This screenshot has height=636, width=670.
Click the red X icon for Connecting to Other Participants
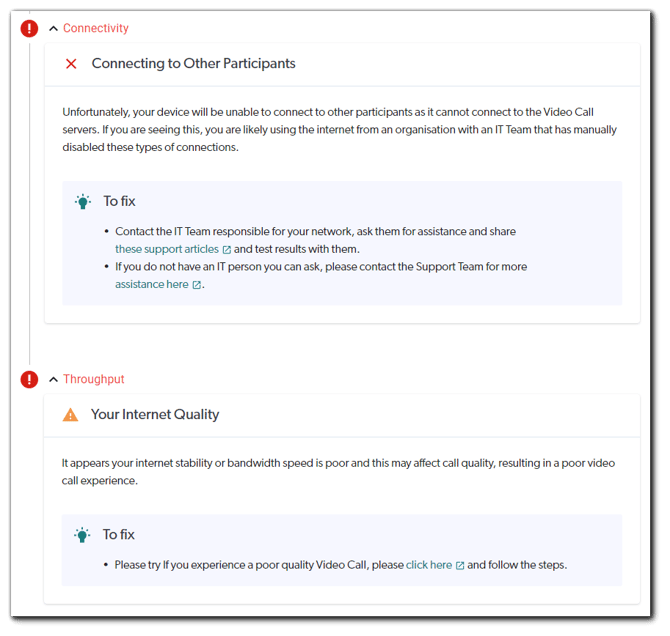pos(71,64)
